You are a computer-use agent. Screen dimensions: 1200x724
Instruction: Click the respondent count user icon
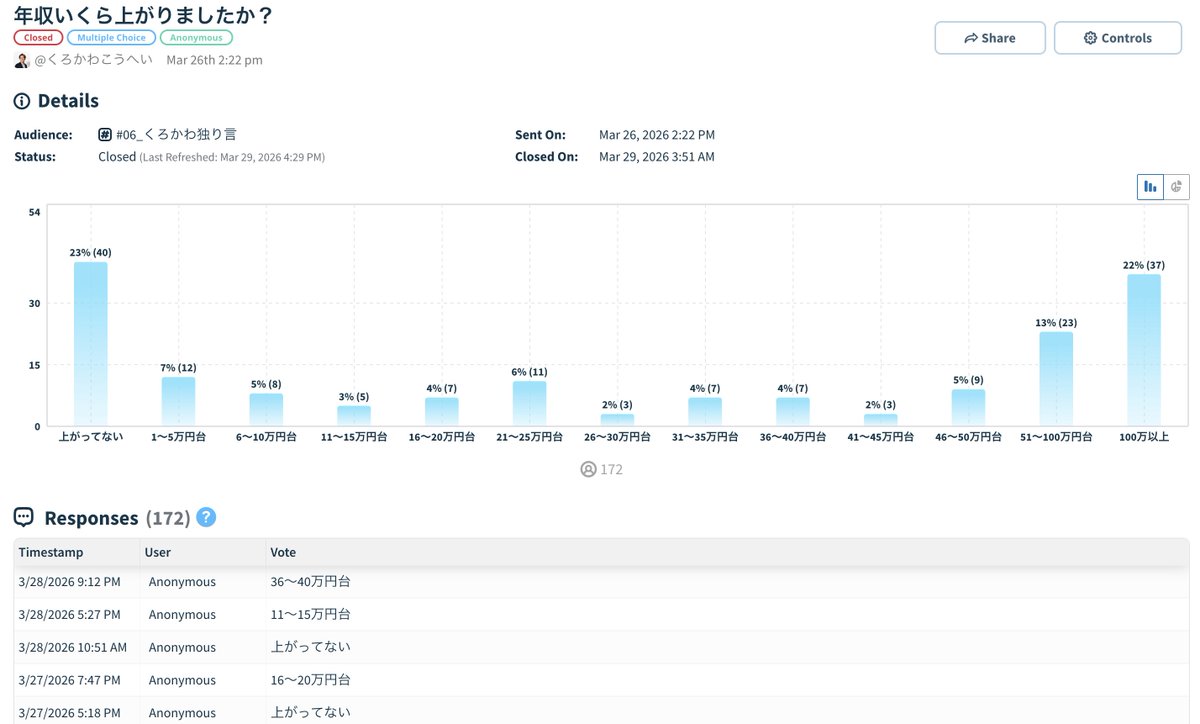[588, 468]
